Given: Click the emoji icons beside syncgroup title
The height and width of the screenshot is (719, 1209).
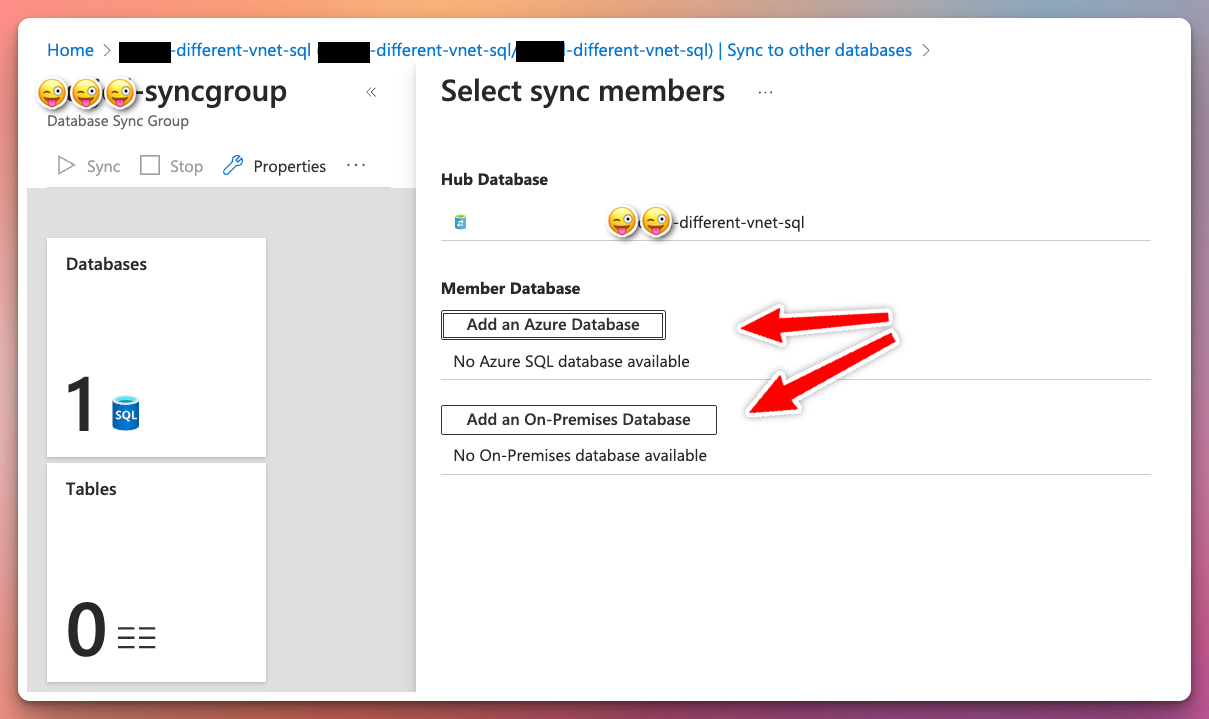Looking at the screenshot, I should coord(86,93).
